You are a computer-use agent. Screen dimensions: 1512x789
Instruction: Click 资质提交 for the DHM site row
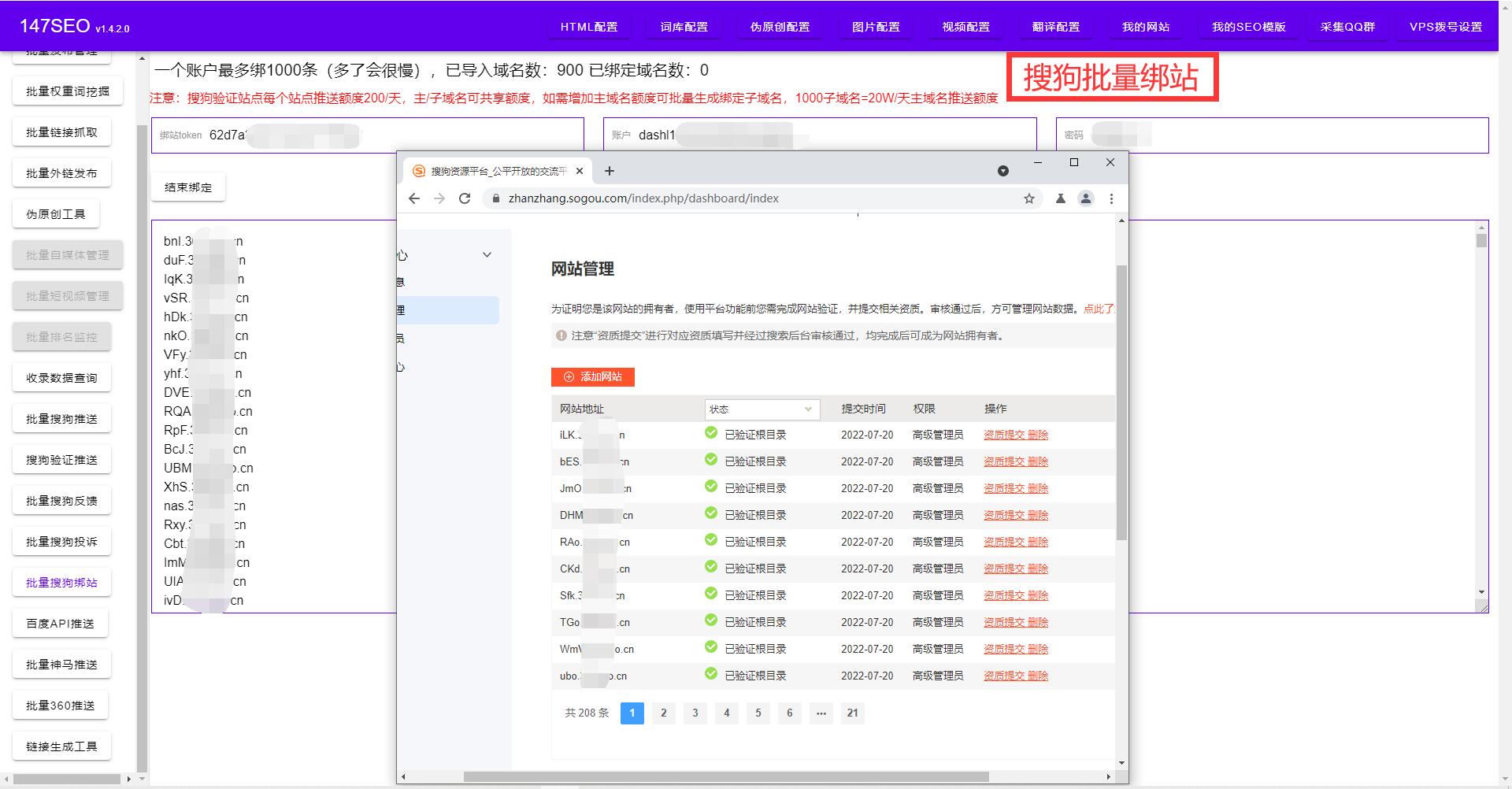coord(1004,515)
